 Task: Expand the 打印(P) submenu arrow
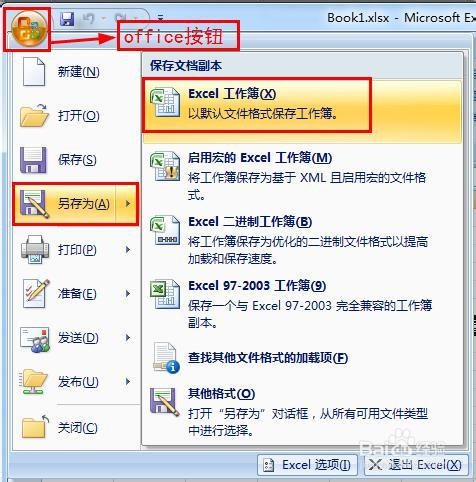(128, 249)
